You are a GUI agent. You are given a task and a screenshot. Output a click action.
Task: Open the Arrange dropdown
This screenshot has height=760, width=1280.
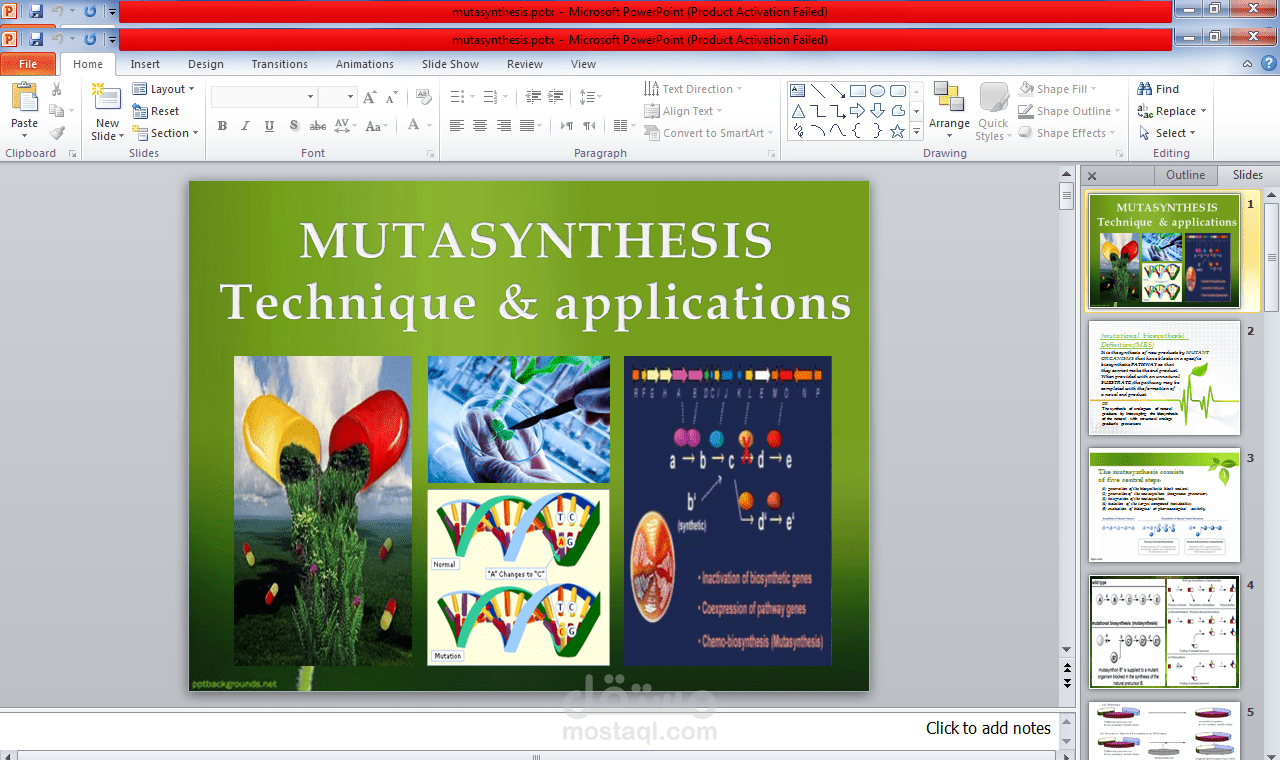949,110
